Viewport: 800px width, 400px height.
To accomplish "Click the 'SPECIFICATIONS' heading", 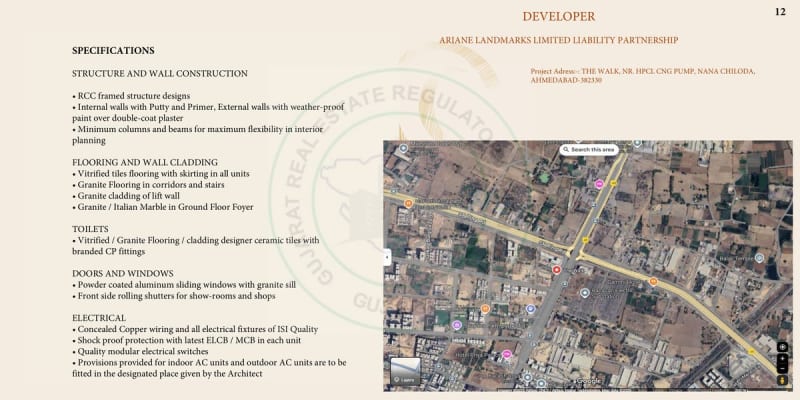I will tap(113, 51).
